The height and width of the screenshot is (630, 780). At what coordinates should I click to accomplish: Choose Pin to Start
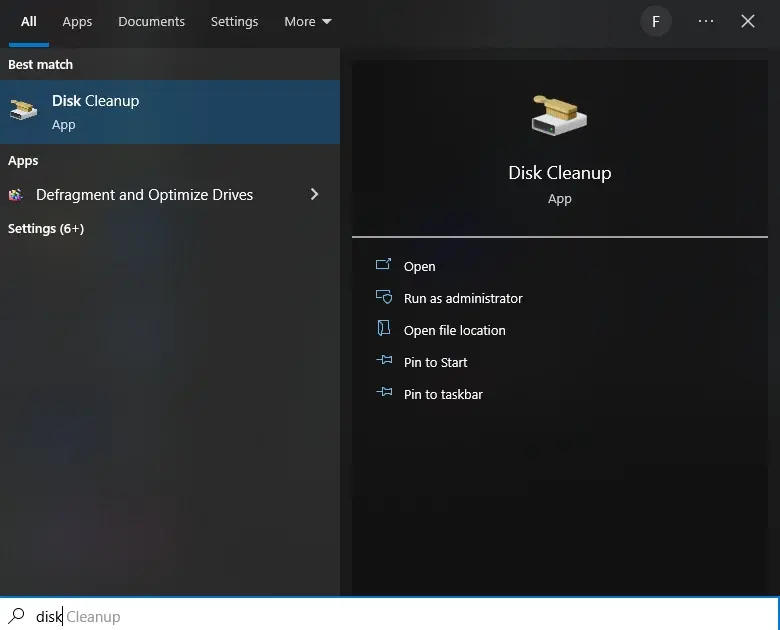pyautogui.click(x=435, y=362)
